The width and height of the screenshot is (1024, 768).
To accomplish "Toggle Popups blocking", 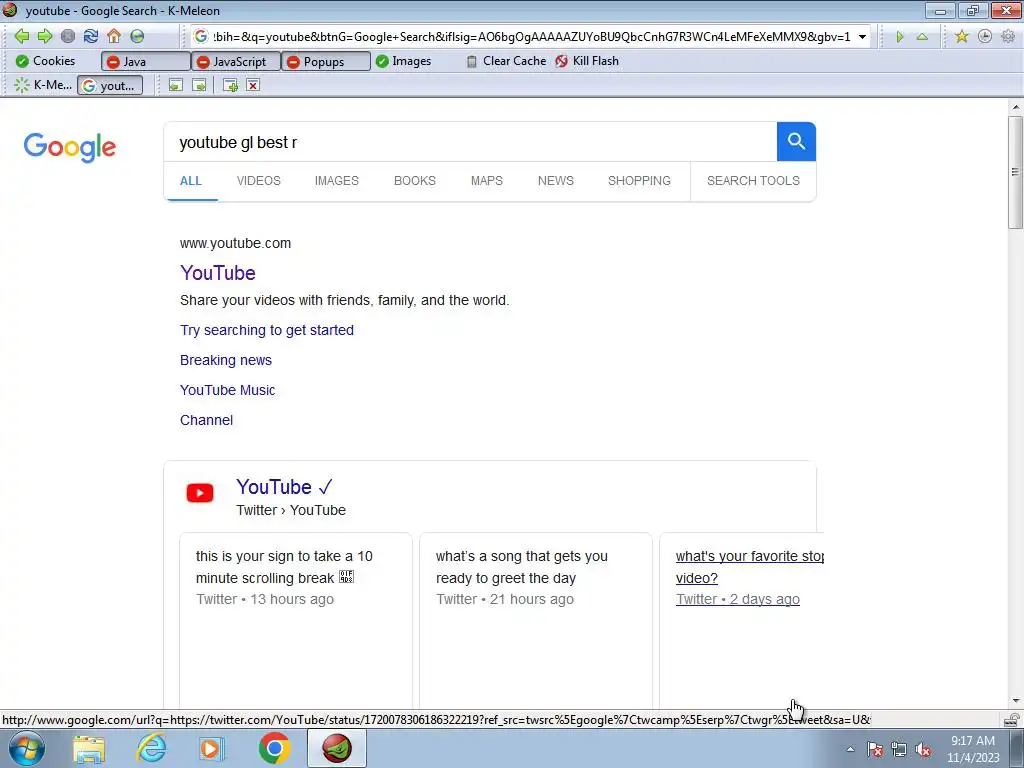I will (326, 61).
